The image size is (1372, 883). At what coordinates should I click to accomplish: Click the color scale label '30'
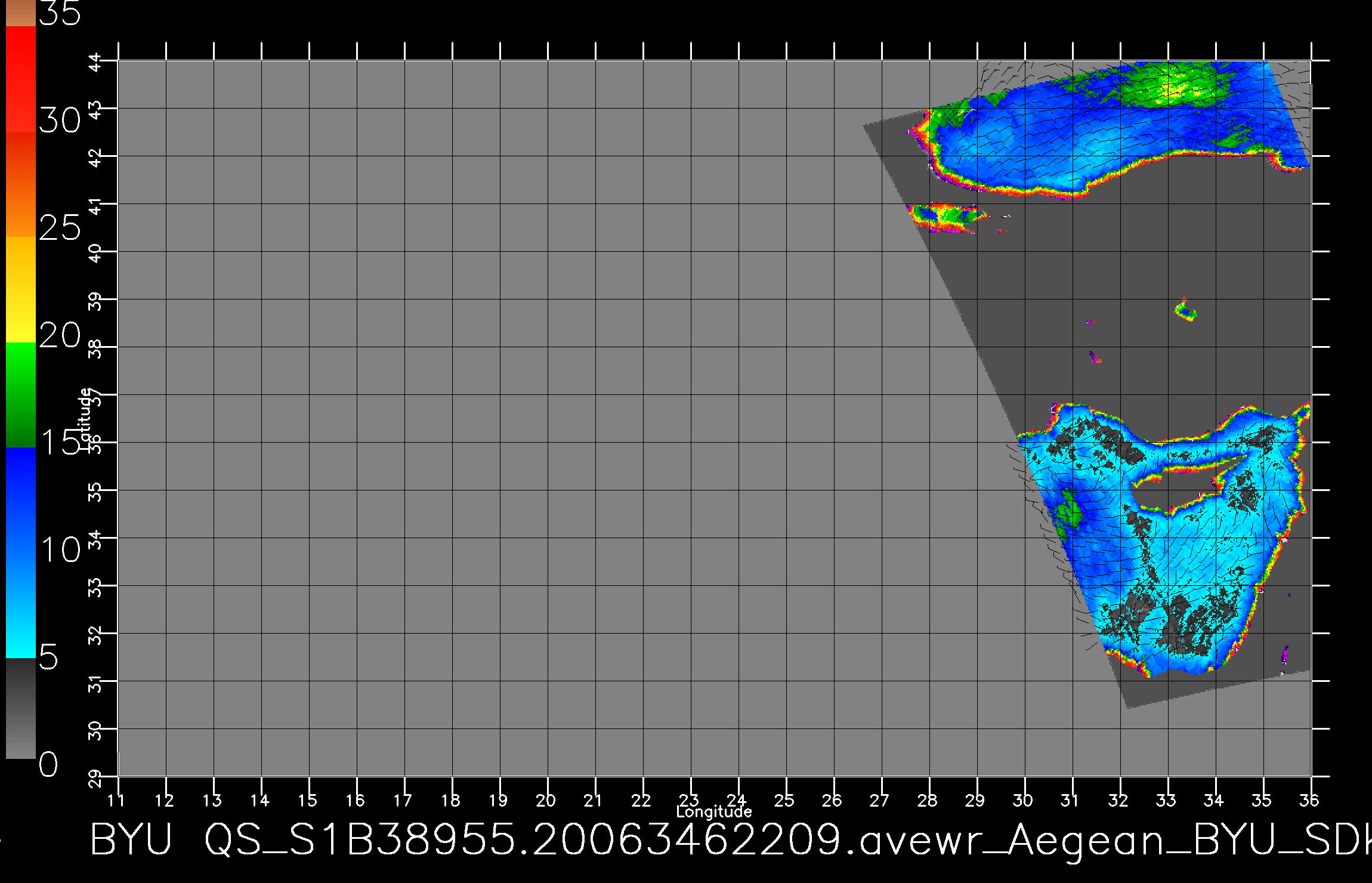60,121
